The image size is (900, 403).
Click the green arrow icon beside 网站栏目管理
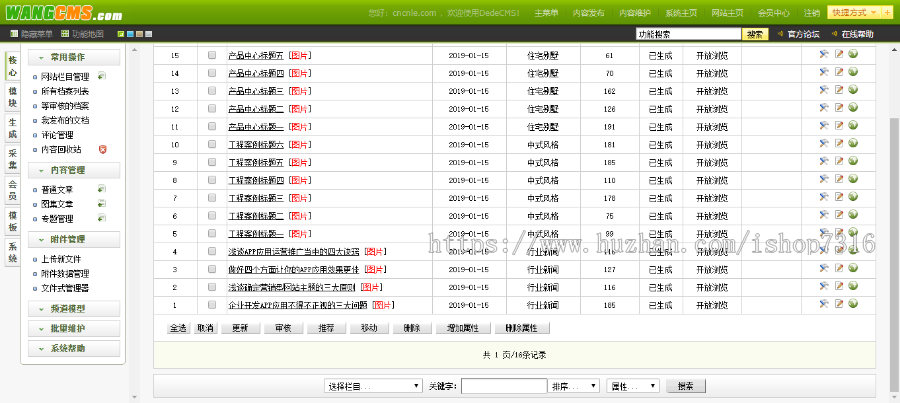pyautogui.click(x=101, y=76)
